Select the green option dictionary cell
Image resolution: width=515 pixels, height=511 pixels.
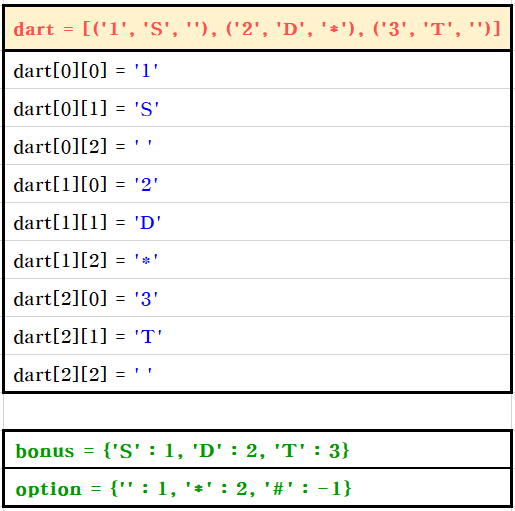pyautogui.click(x=257, y=488)
